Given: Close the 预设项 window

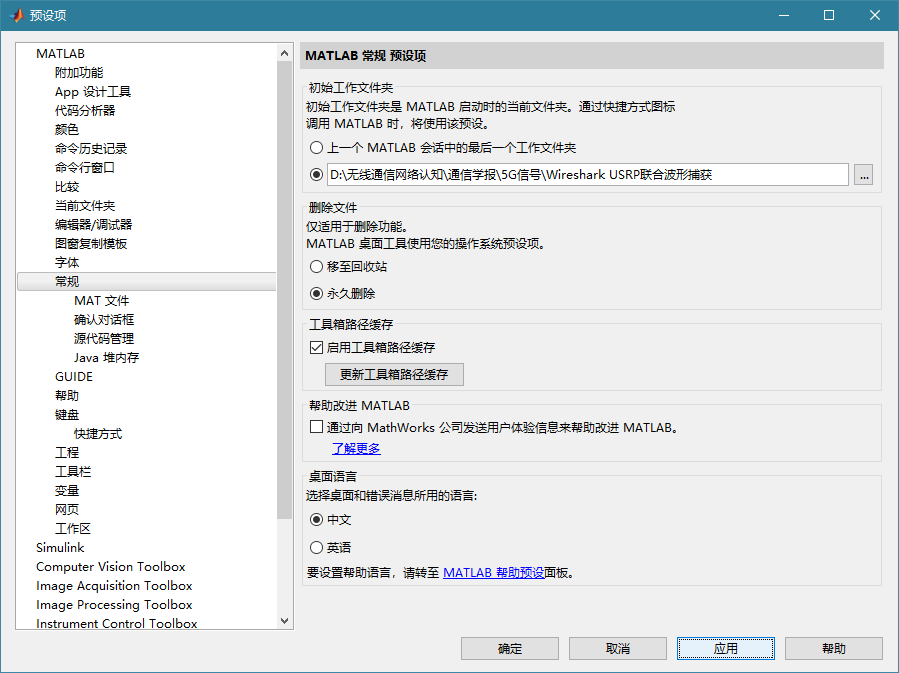Looking at the screenshot, I should (875, 15).
